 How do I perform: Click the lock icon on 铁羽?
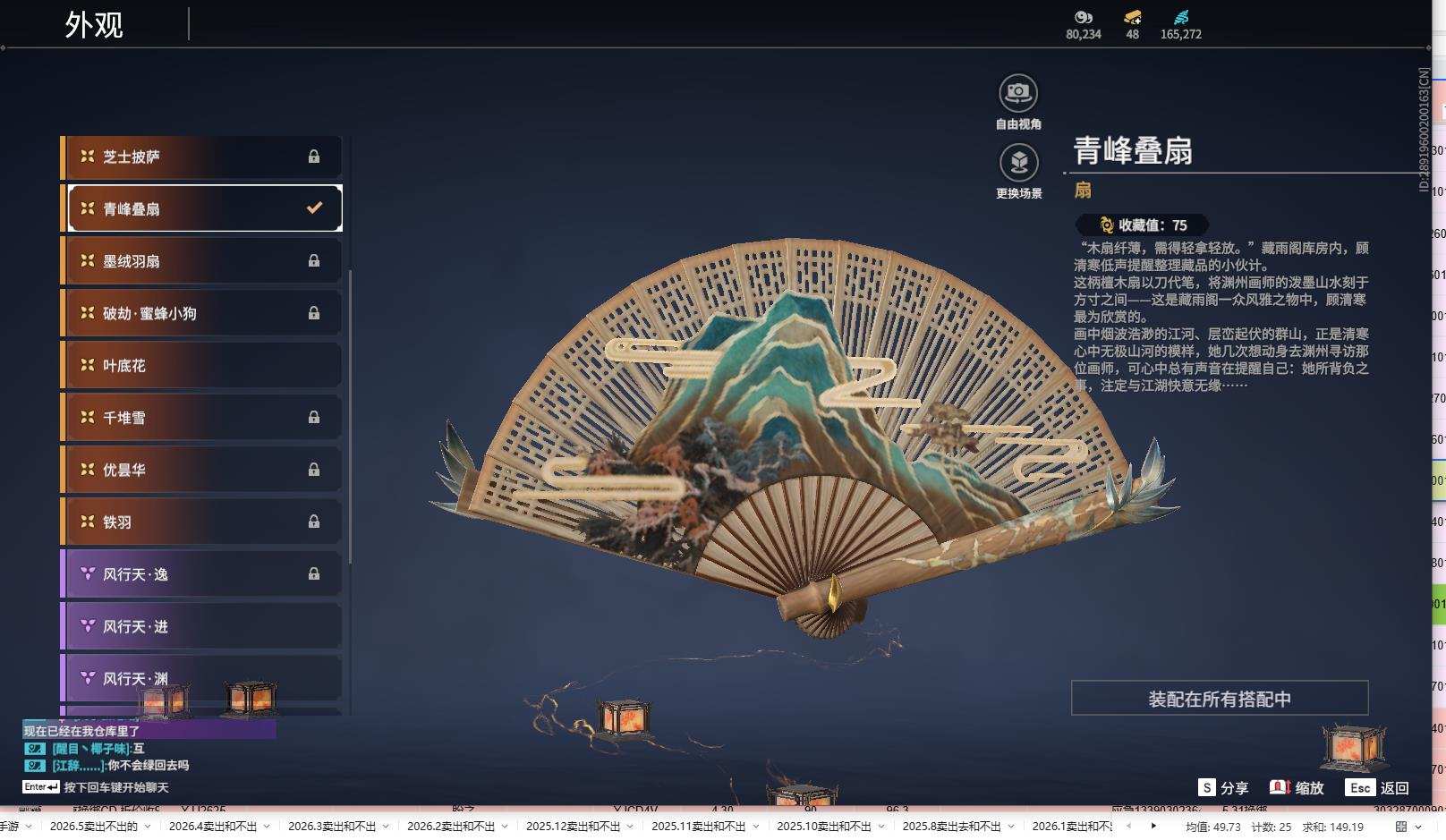point(314,522)
